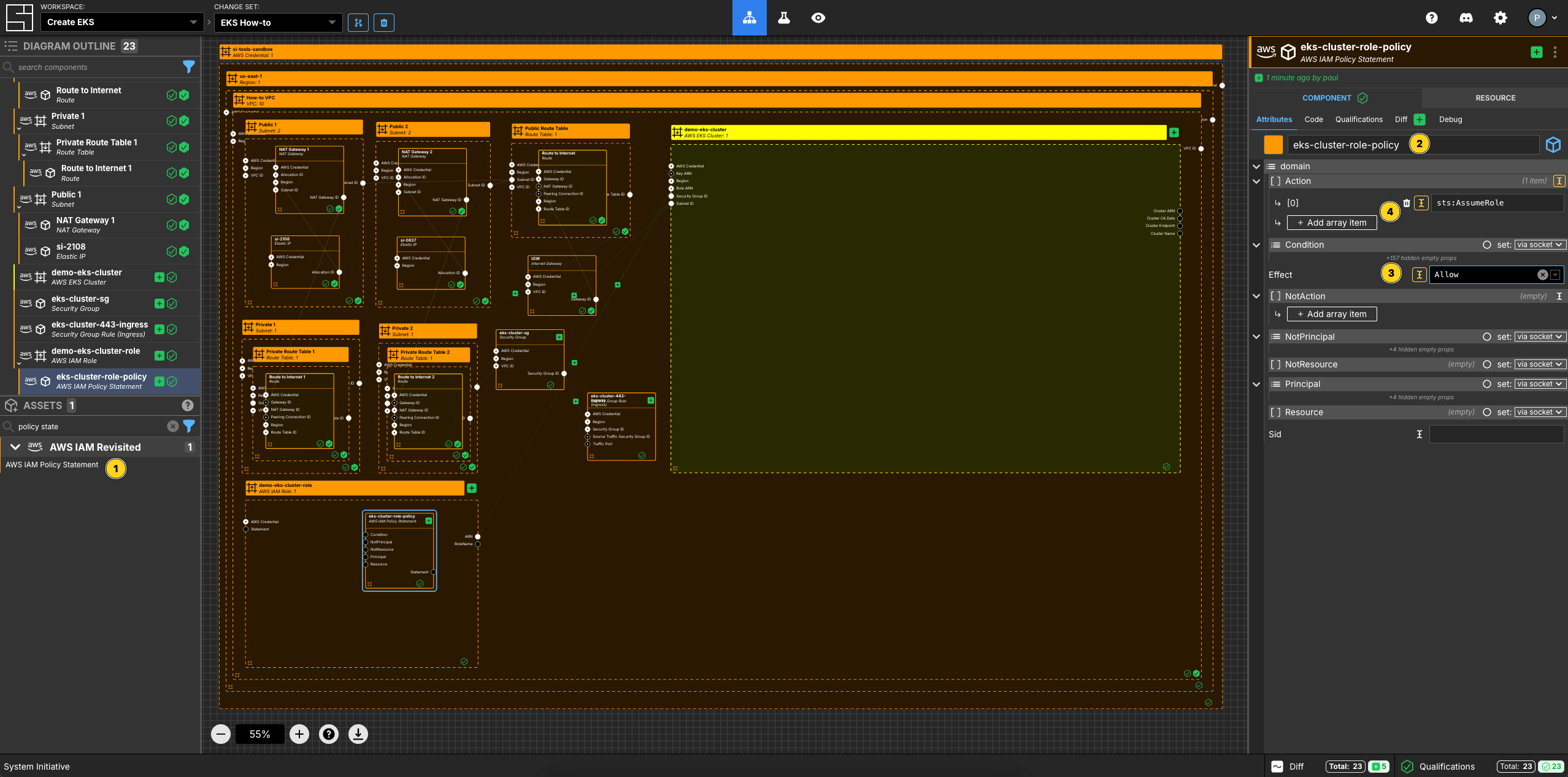
Task: Click the trash/delete icon next to Action array item
Action: click(1405, 202)
